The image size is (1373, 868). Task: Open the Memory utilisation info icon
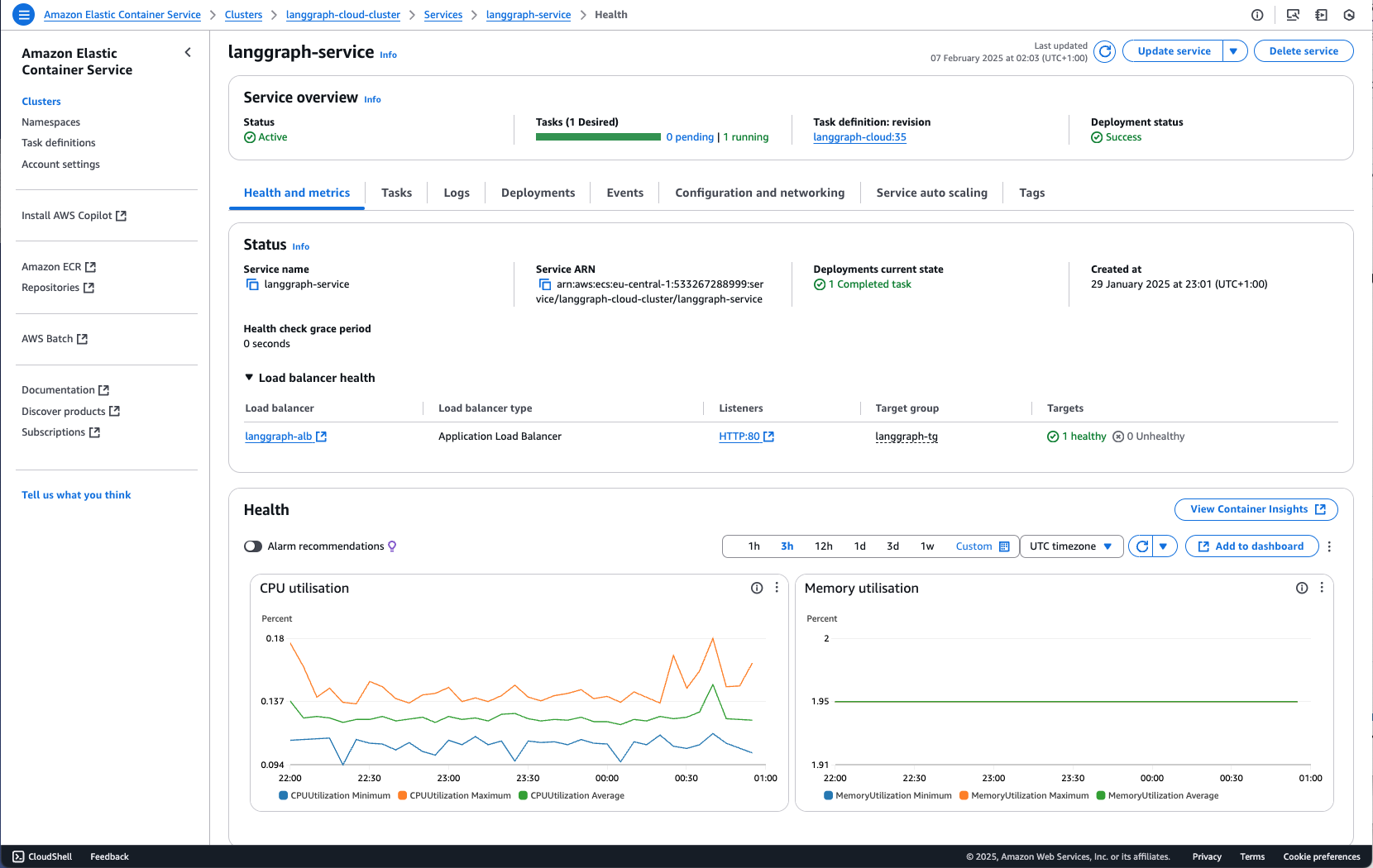pyautogui.click(x=1302, y=588)
